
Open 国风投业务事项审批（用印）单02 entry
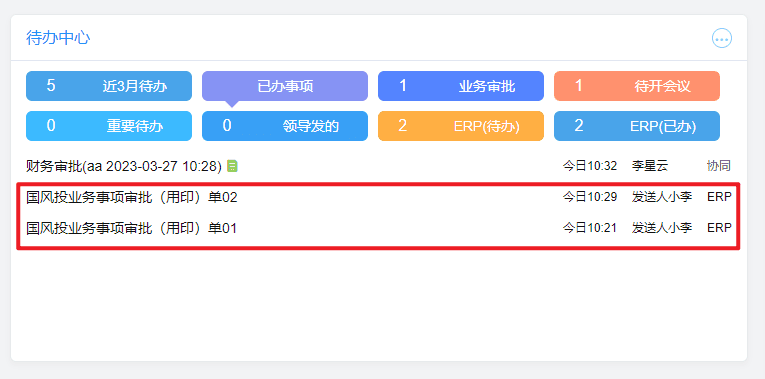click(x=131, y=197)
